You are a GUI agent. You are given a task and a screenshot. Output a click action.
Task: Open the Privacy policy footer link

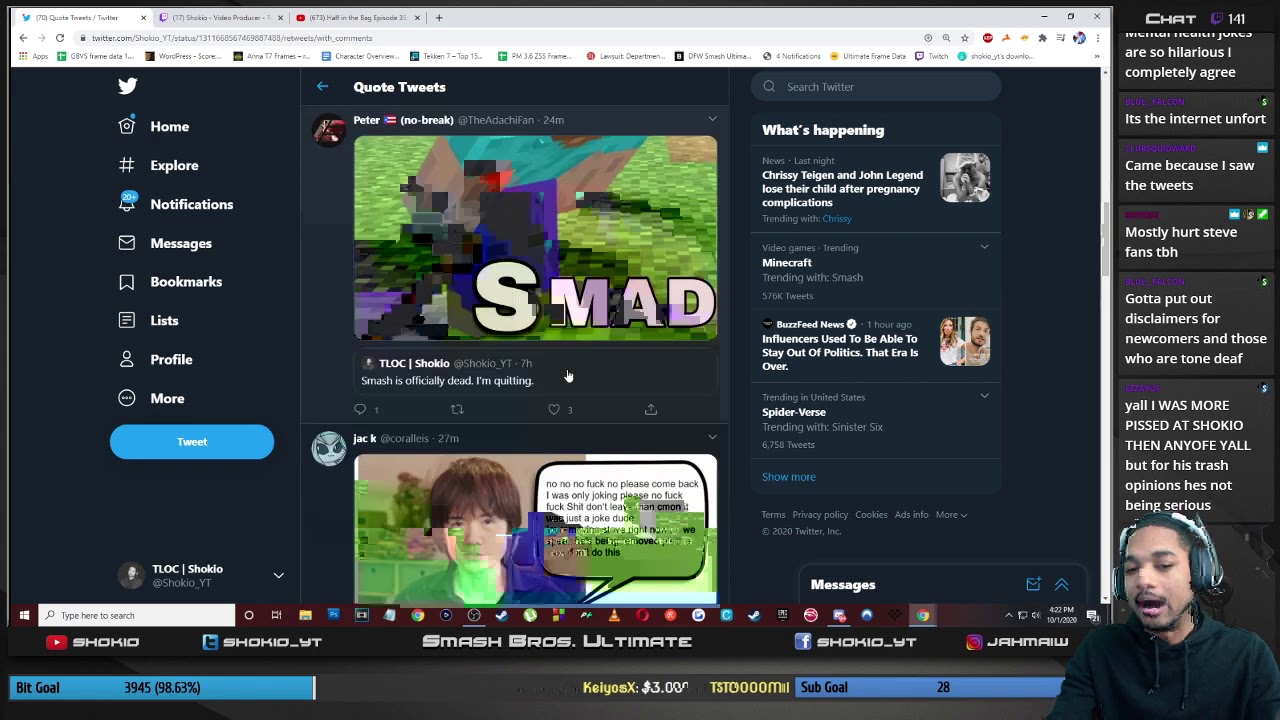click(x=820, y=515)
